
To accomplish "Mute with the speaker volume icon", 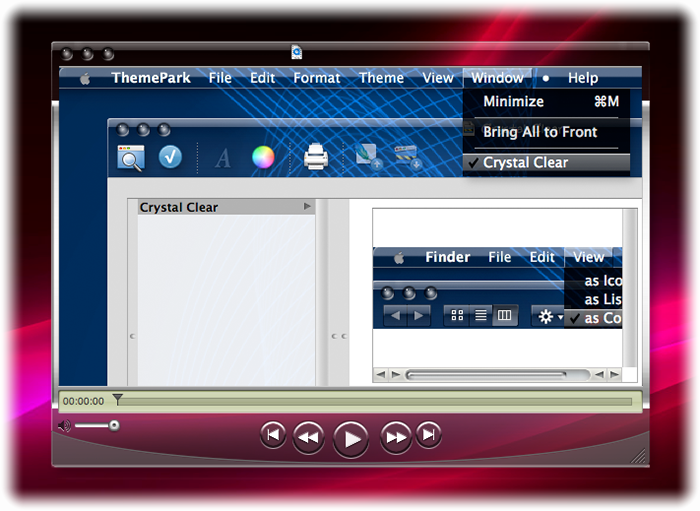I will [64, 426].
